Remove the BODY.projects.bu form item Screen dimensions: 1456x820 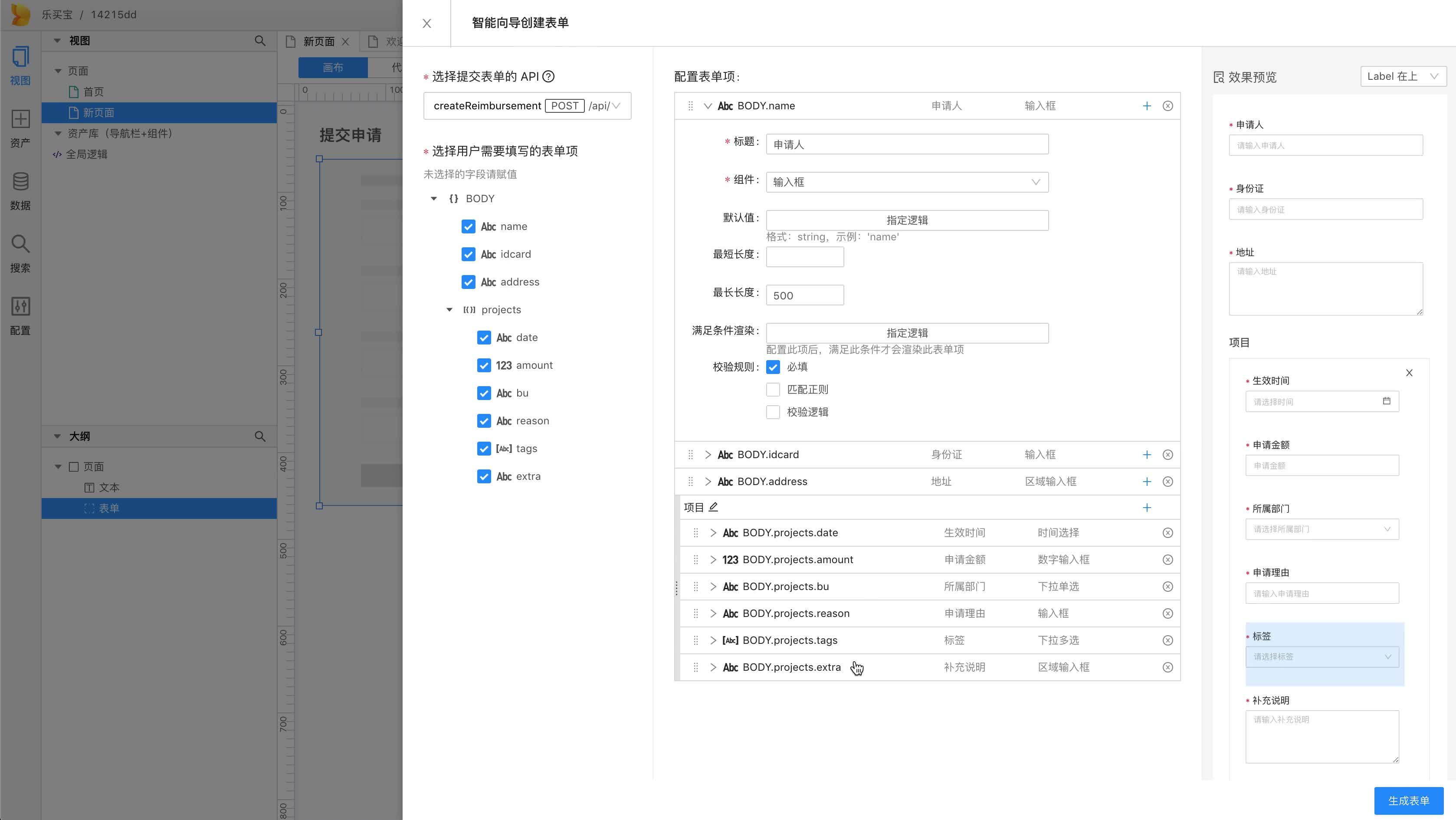coord(1168,587)
